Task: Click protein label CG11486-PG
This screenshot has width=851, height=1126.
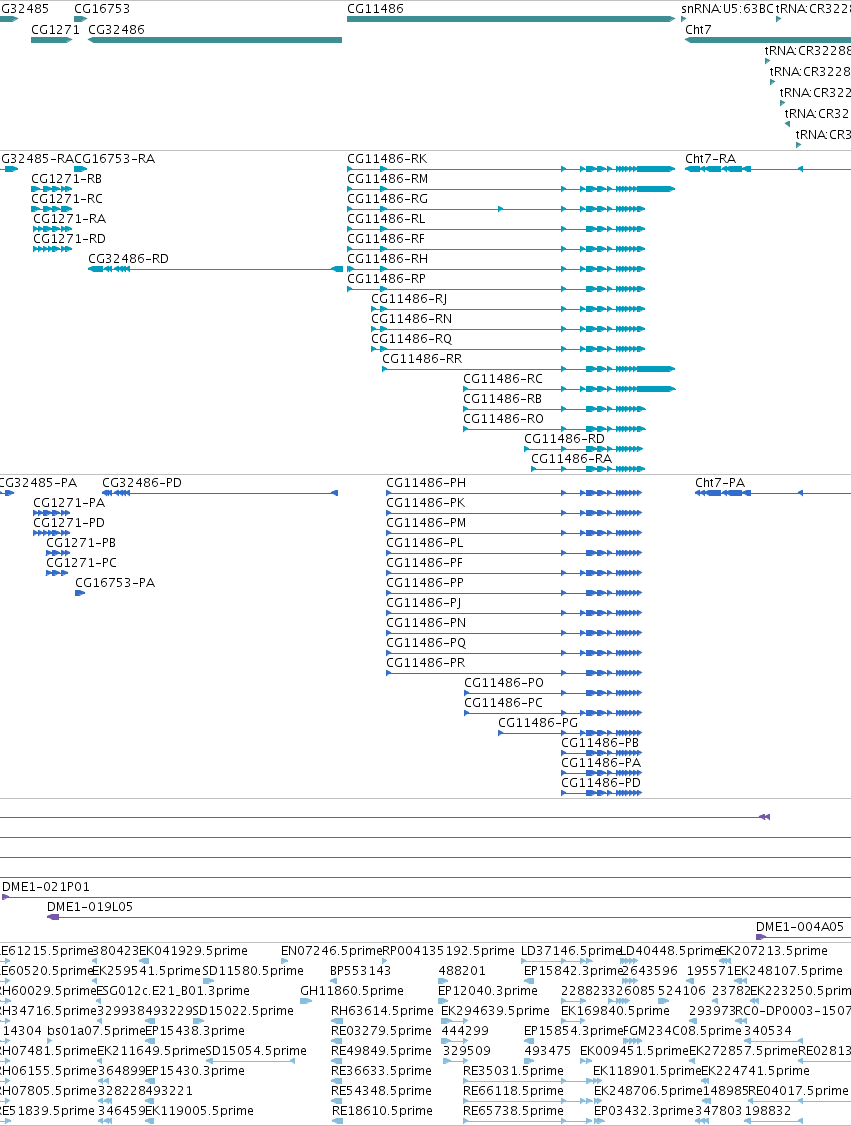Action: [x=538, y=724]
